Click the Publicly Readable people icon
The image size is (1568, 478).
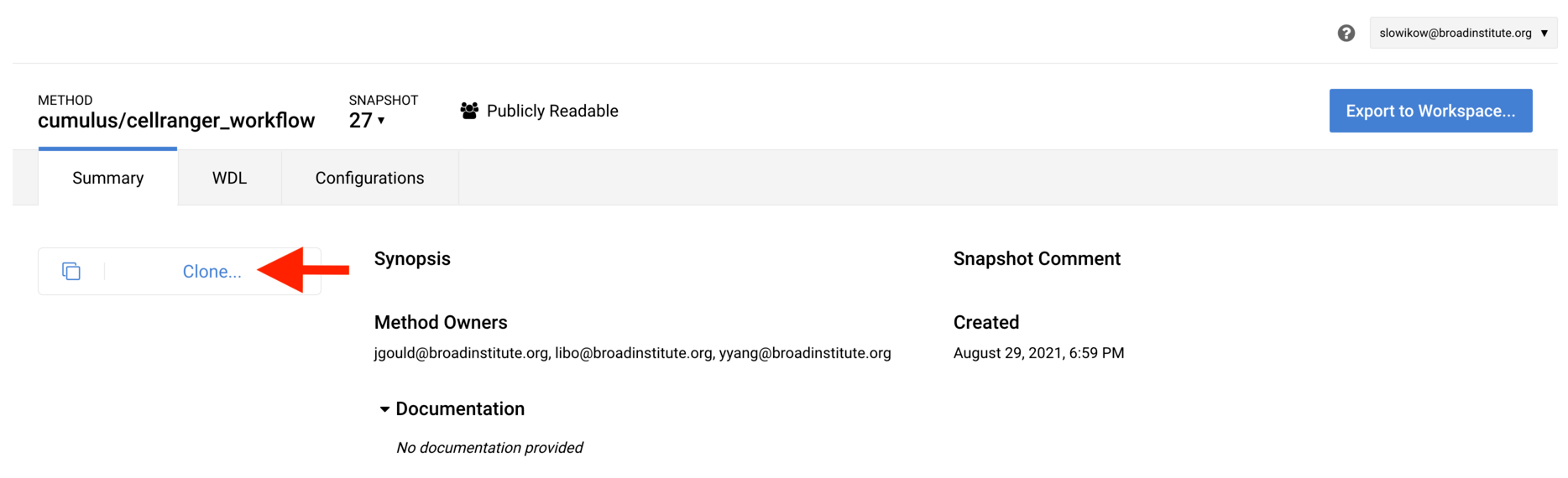[x=469, y=111]
